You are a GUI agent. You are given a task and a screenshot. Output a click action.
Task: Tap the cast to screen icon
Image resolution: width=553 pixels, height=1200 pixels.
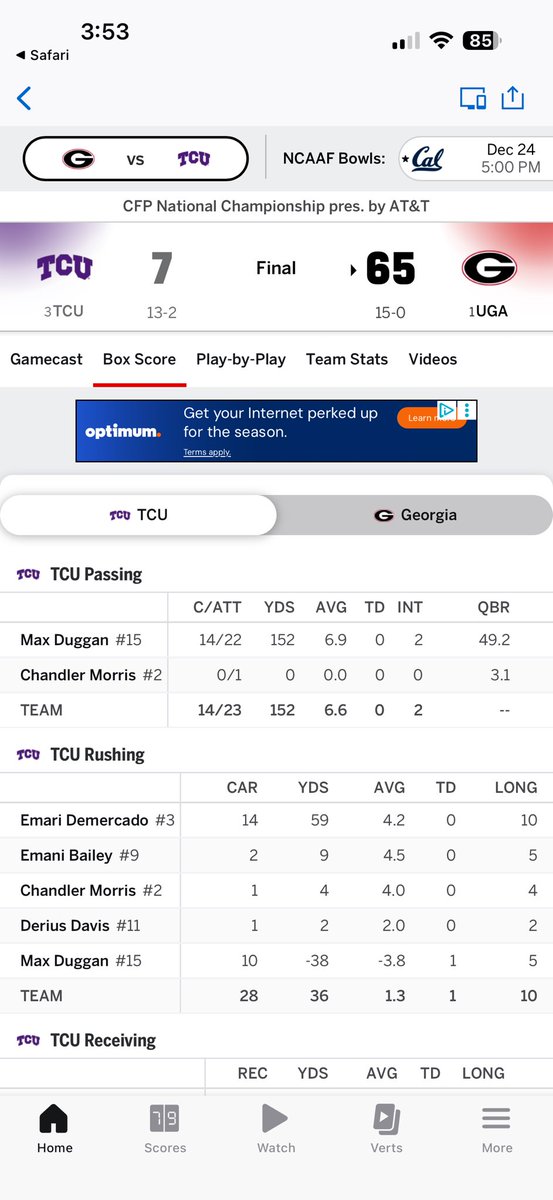473,98
